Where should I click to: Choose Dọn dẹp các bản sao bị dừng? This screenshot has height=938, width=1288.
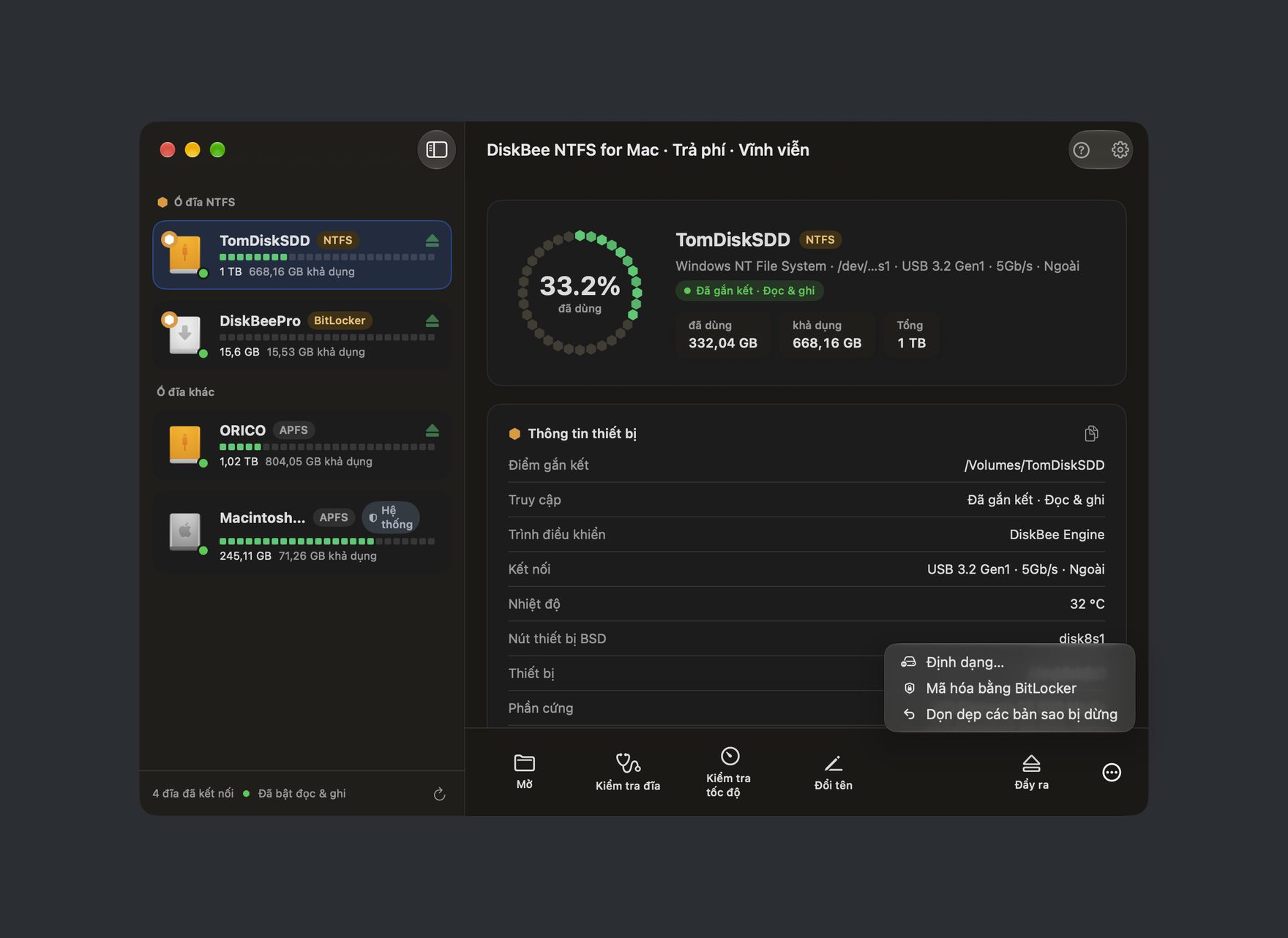point(1010,715)
